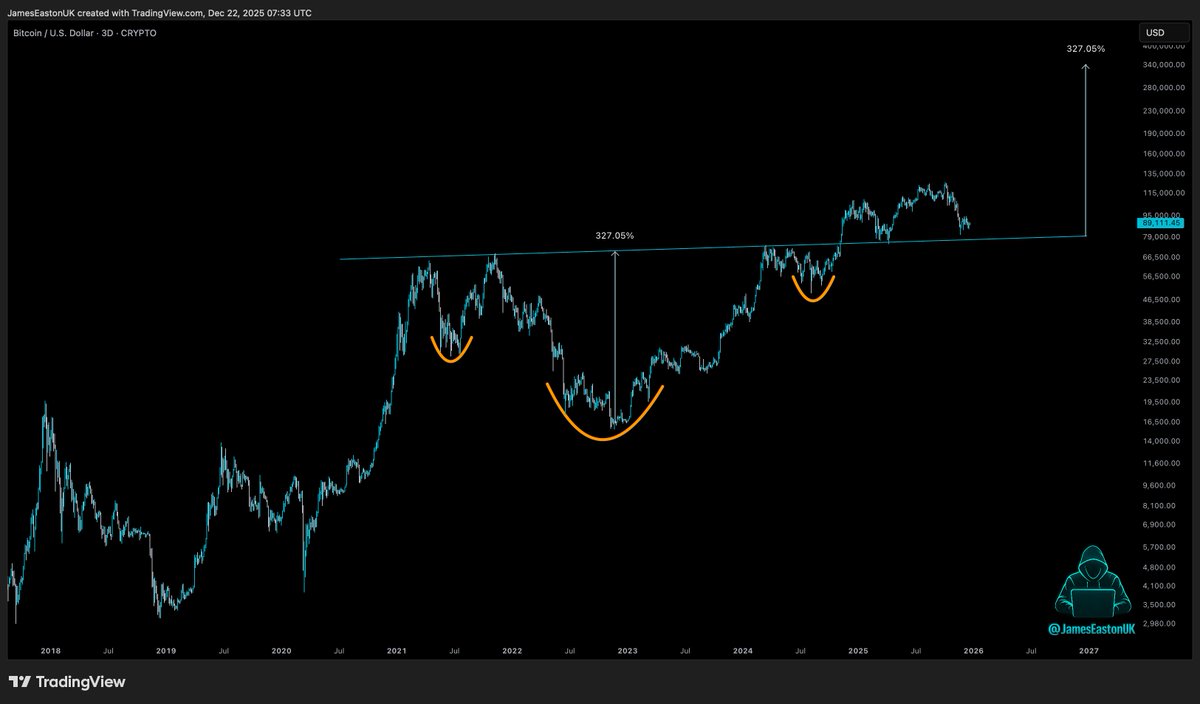Click the 2024 label on time axis
The height and width of the screenshot is (704, 1200).
pyautogui.click(x=743, y=650)
